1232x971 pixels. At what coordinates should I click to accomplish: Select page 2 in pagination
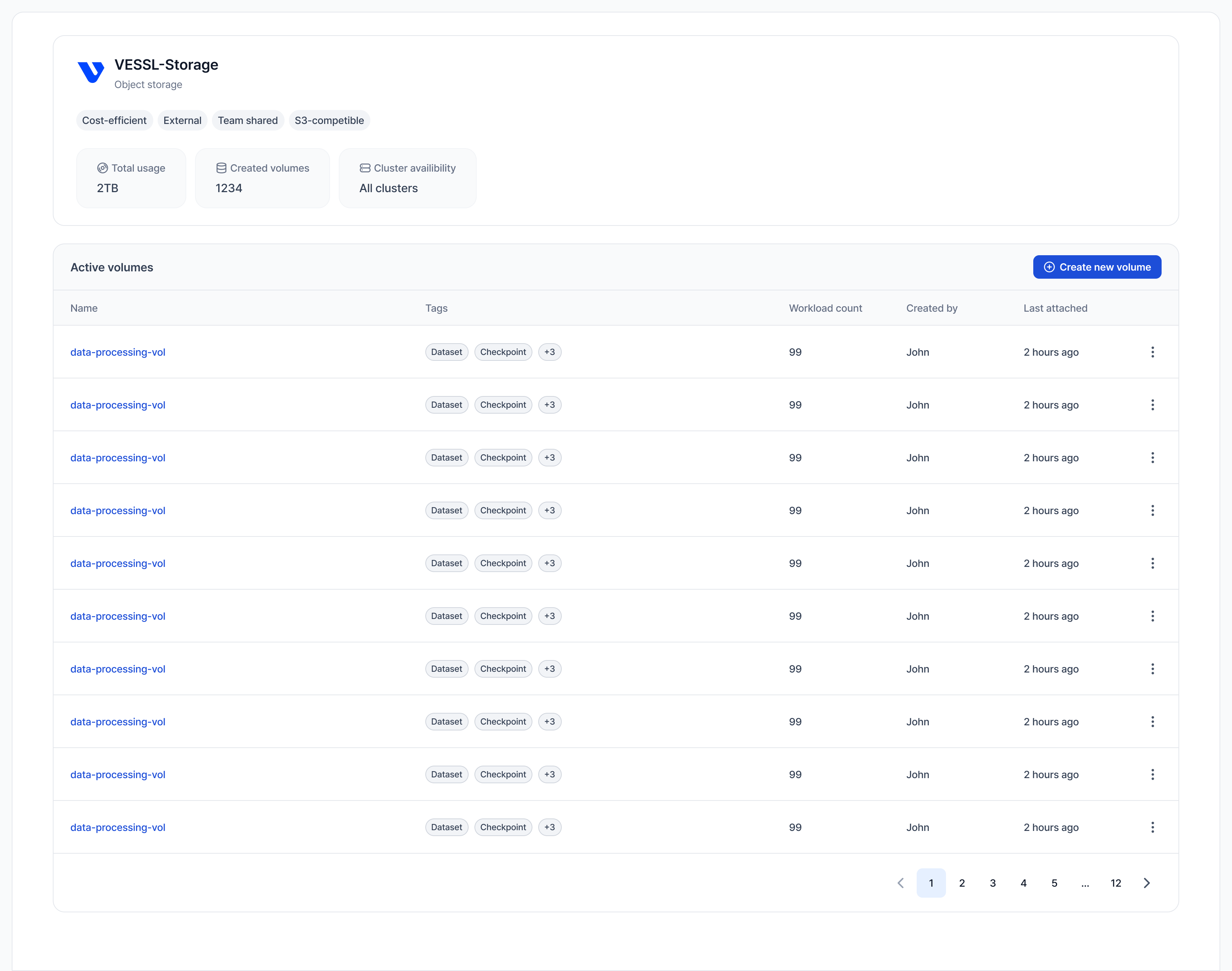(x=962, y=883)
